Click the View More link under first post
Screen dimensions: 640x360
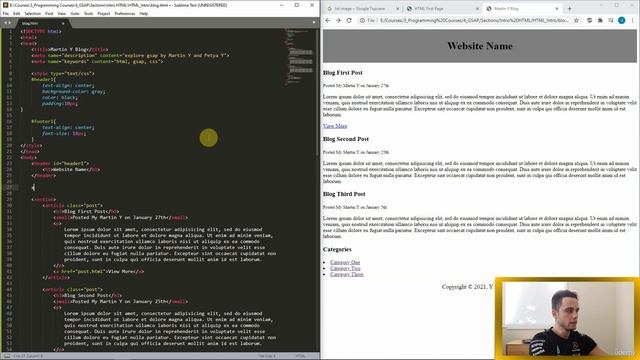335,126
